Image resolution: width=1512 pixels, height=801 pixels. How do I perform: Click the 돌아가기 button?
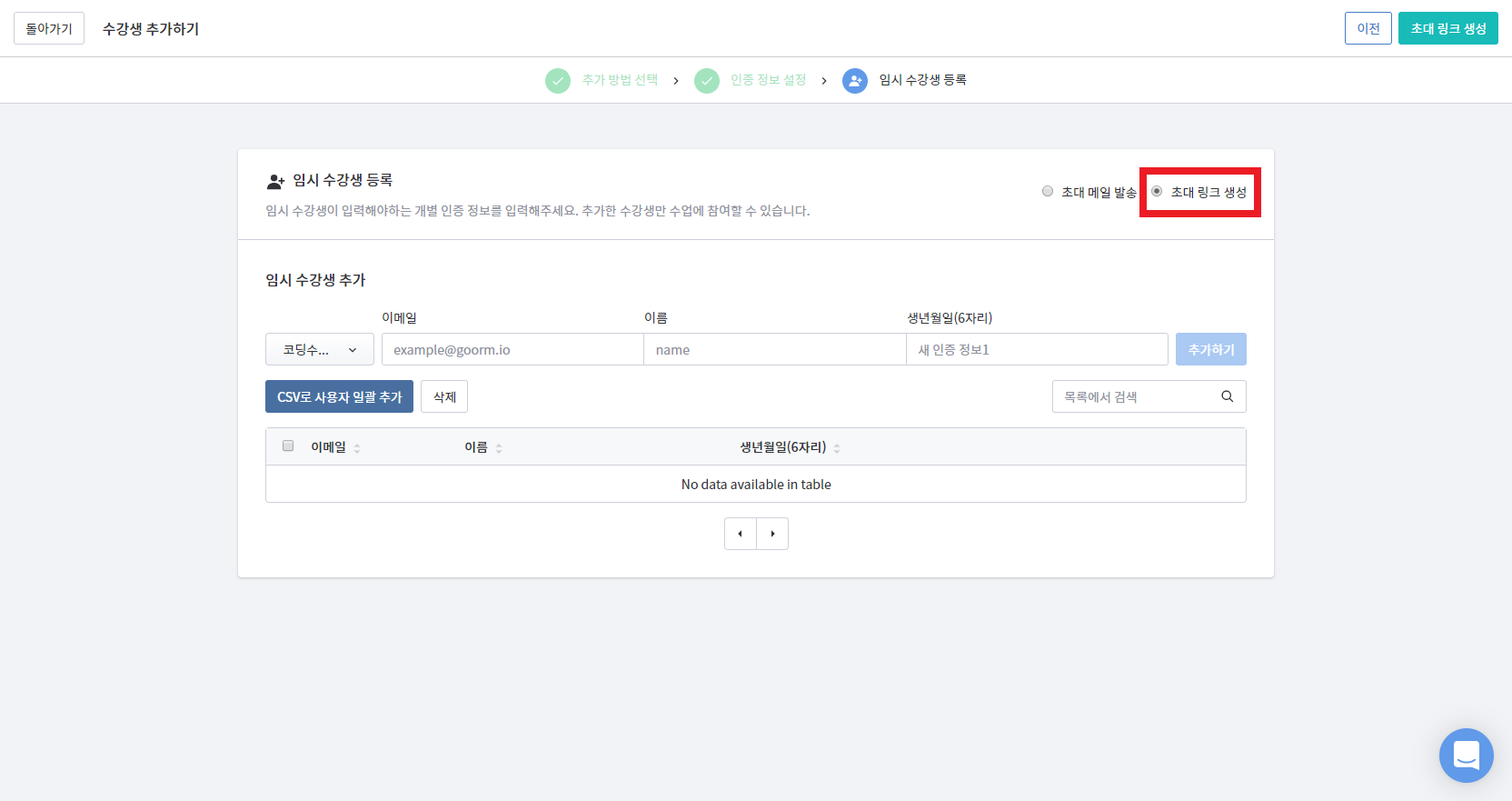[x=49, y=28]
